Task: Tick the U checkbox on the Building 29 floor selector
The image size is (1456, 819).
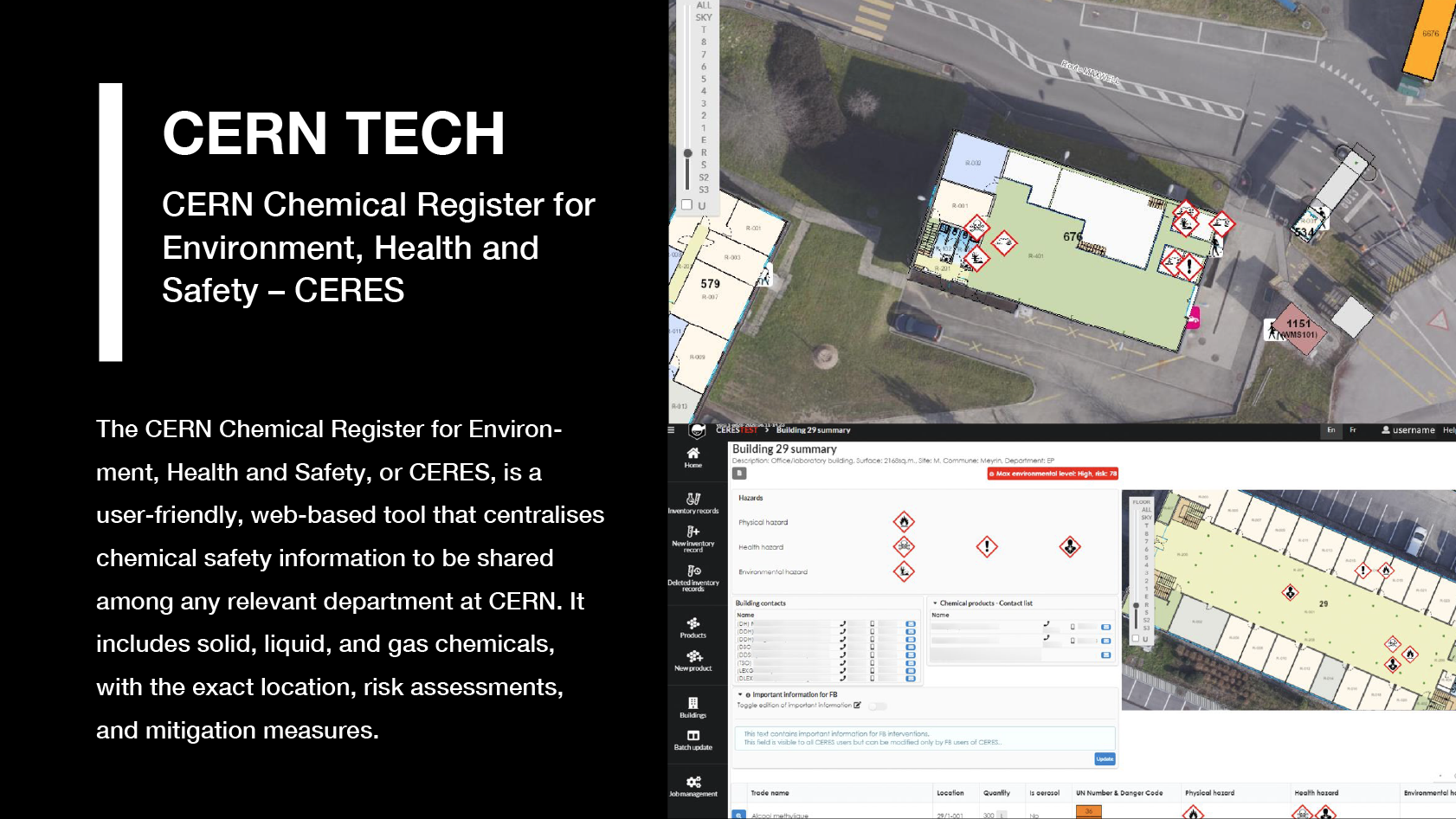Action: pos(1136,639)
